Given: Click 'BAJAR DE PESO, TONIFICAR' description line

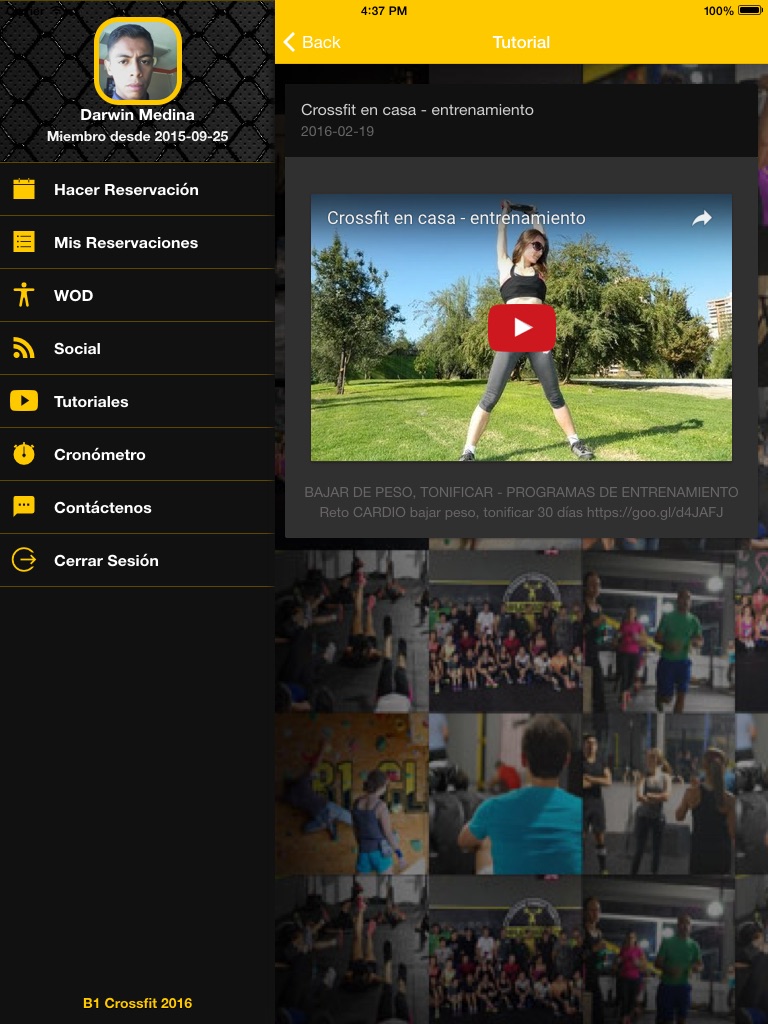Looking at the screenshot, I should point(521,492).
